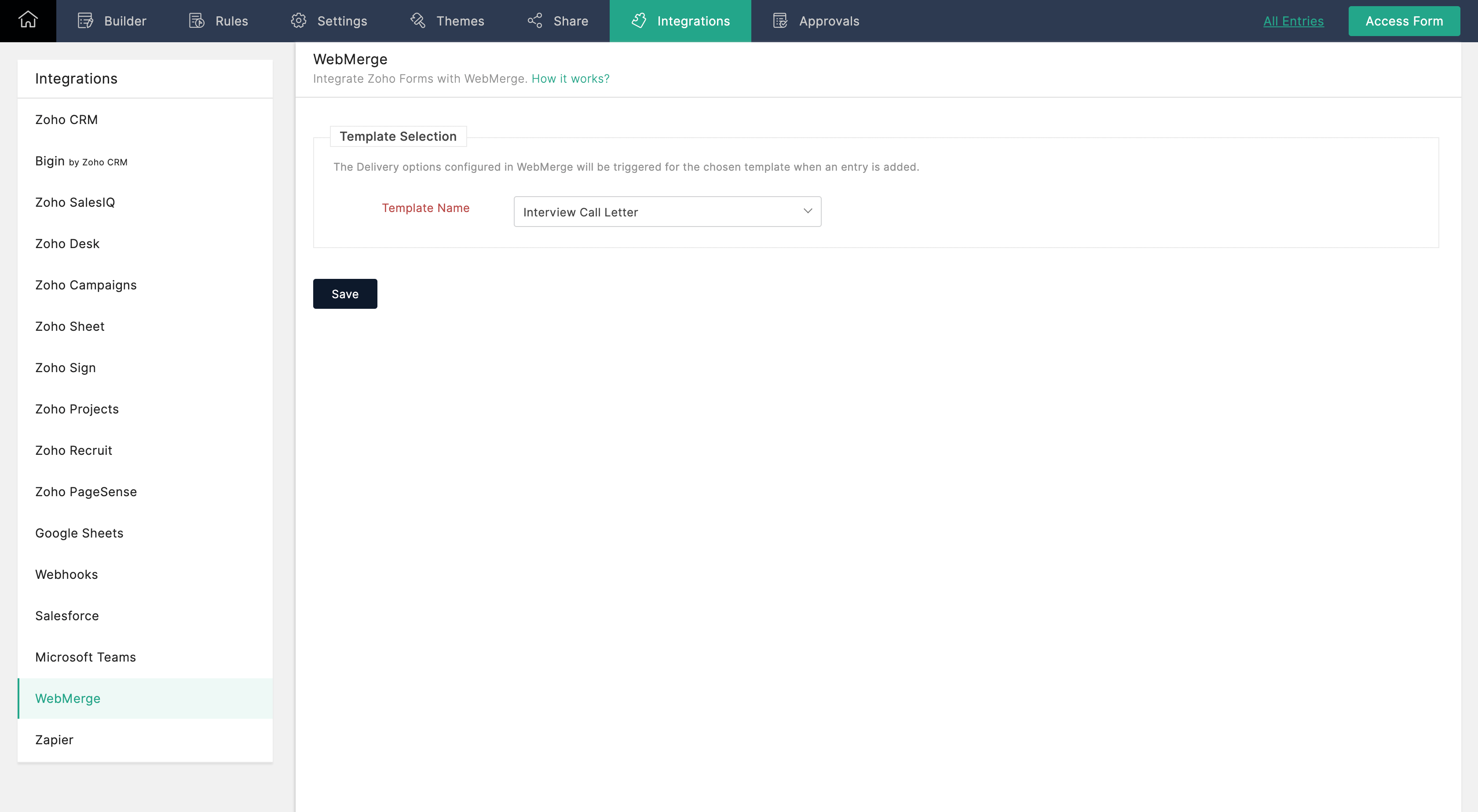This screenshot has width=1478, height=812.
Task: Click the WebMerge page heading
Action: (350, 59)
